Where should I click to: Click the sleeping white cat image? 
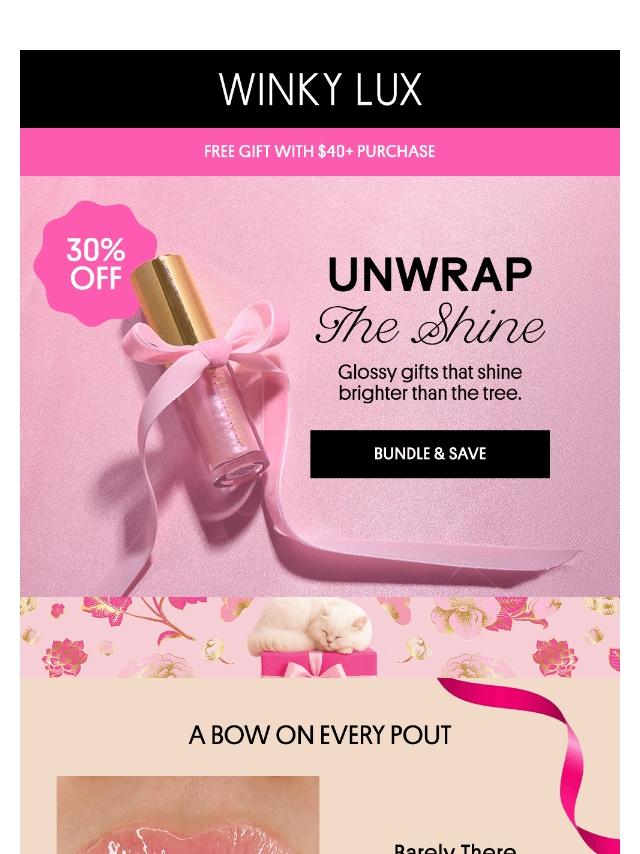(x=310, y=626)
